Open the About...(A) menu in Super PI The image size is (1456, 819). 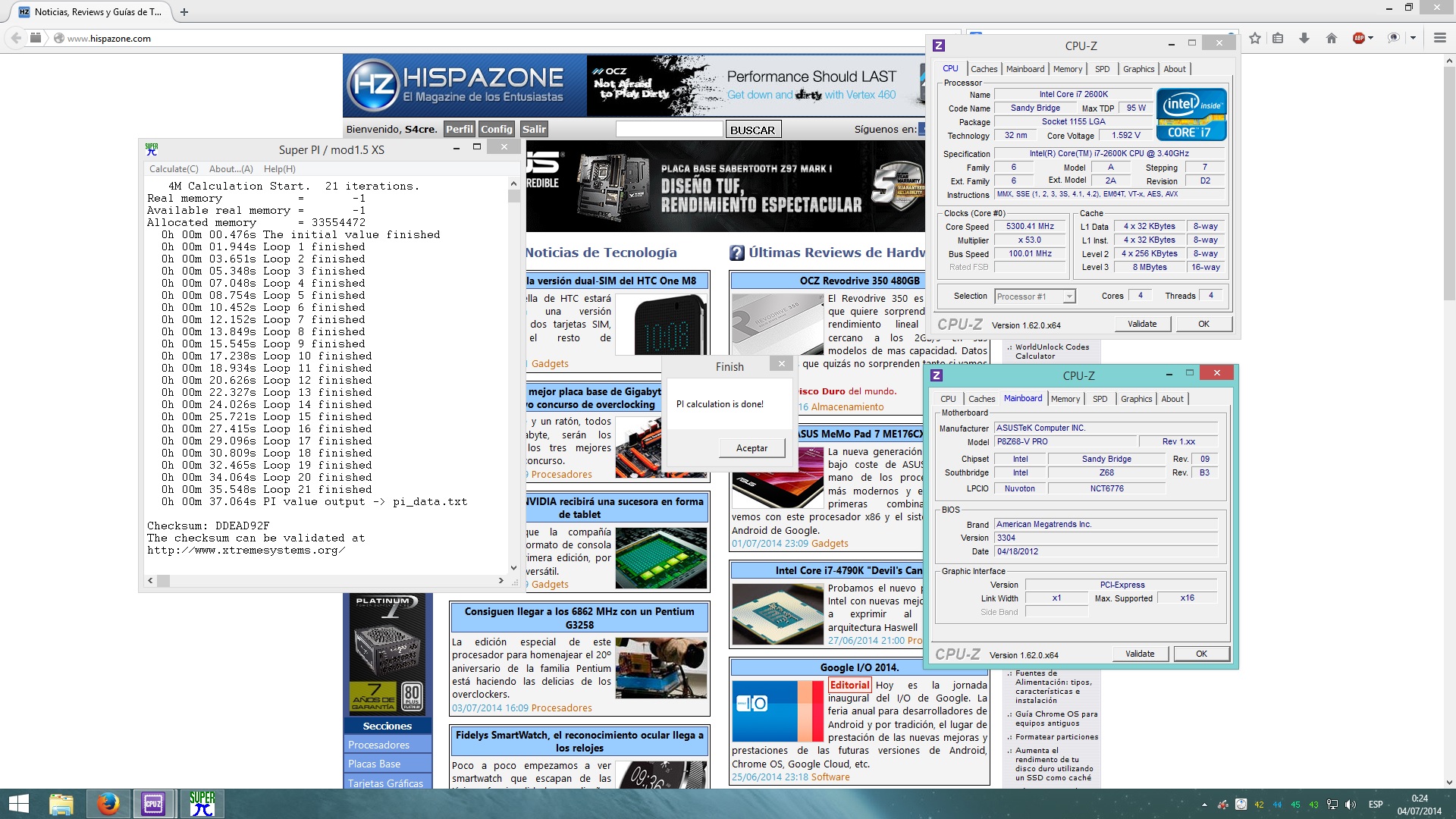click(231, 169)
